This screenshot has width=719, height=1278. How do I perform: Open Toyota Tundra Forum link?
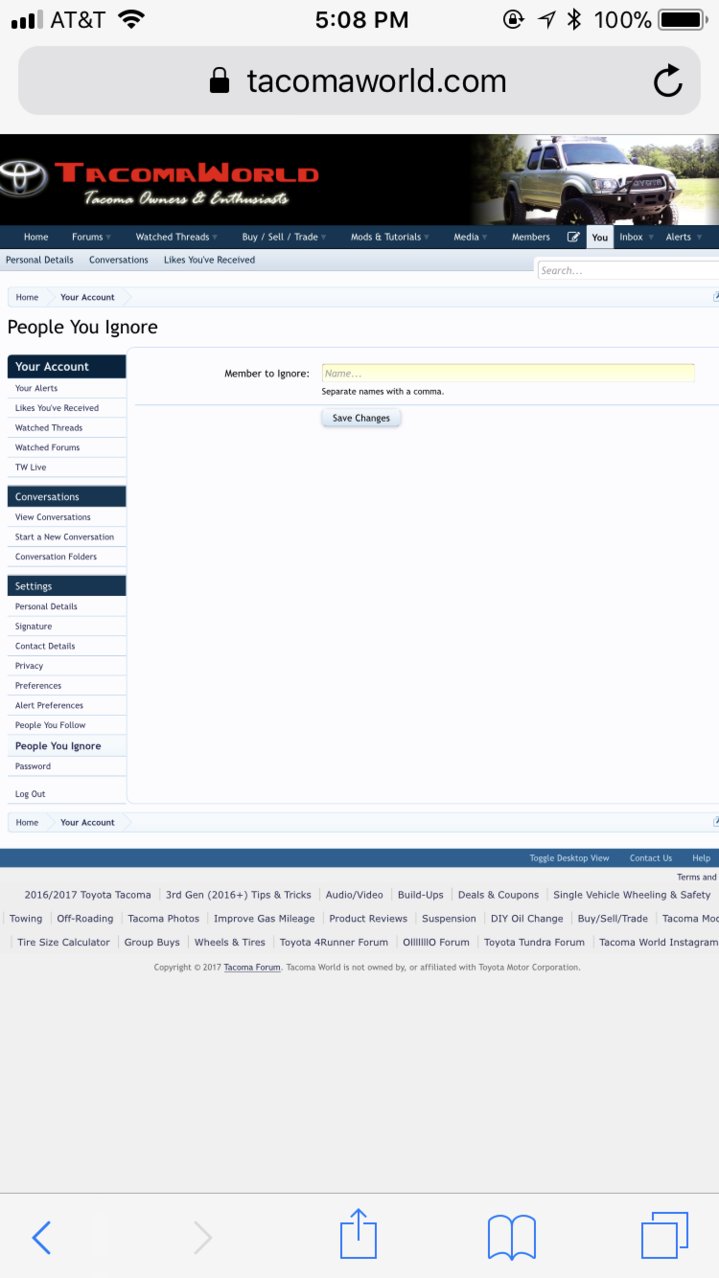[534, 942]
